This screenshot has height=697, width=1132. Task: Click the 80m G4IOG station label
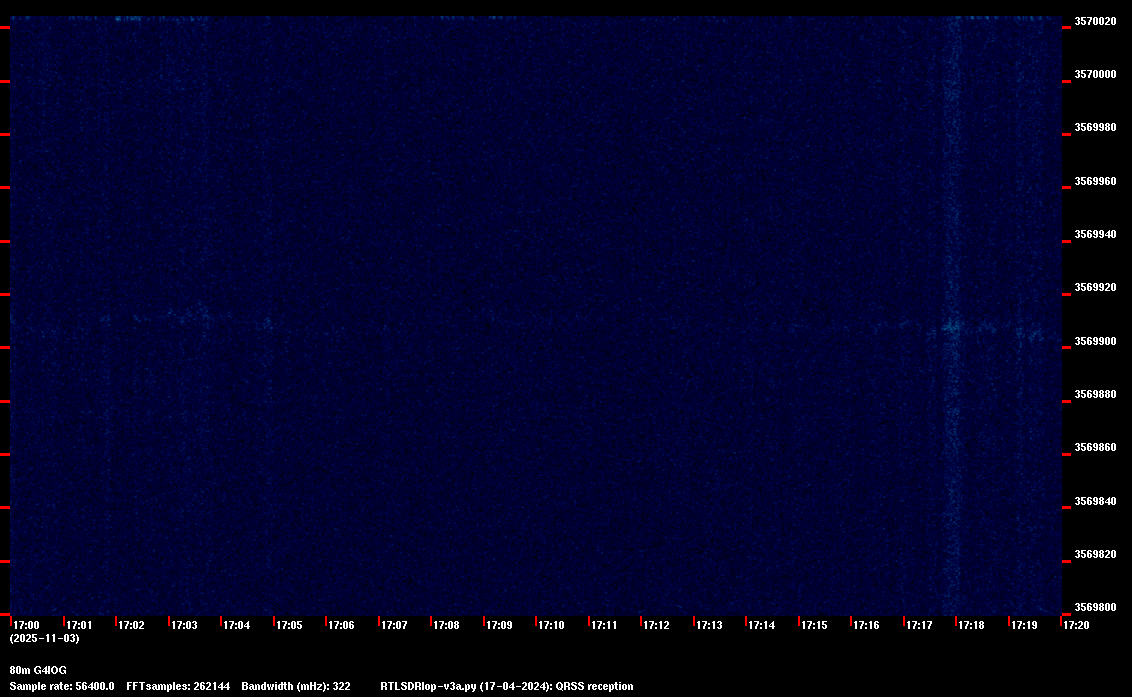click(x=38, y=670)
